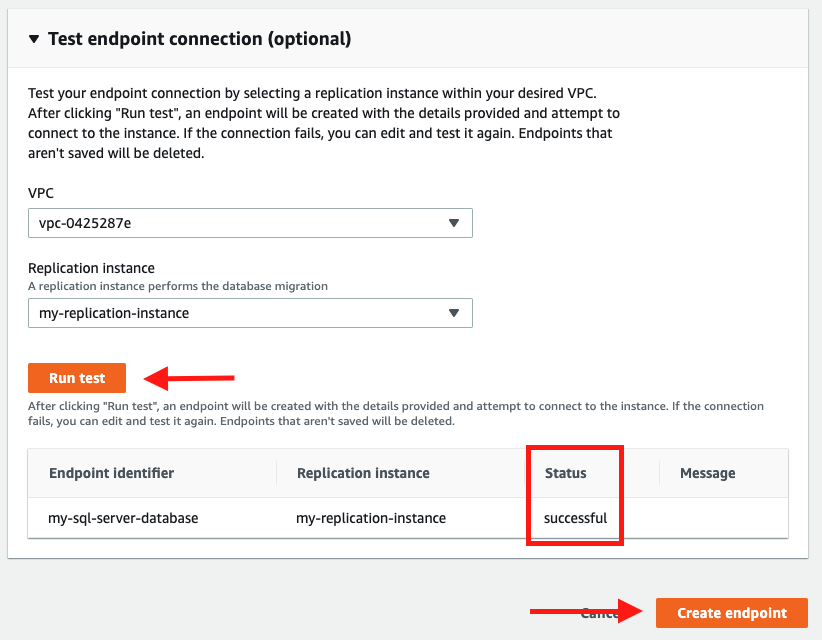Click the Run test button
Image resolution: width=822 pixels, height=640 pixels.
77,378
